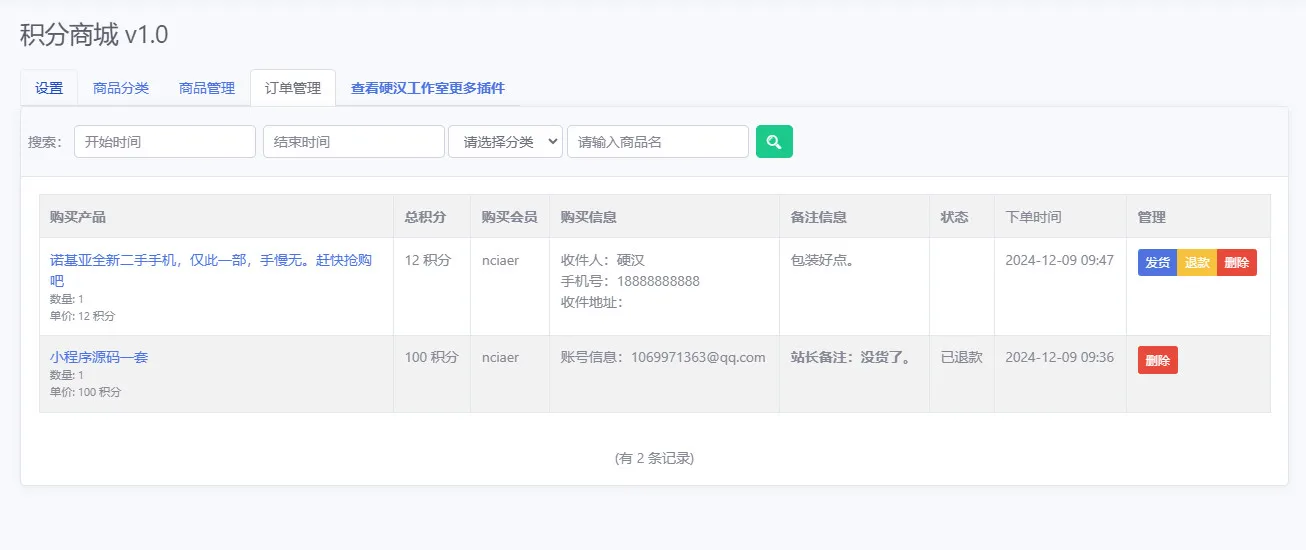The width and height of the screenshot is (1306, 550).
Task: Click the 状态 column header
Action: 955,217
